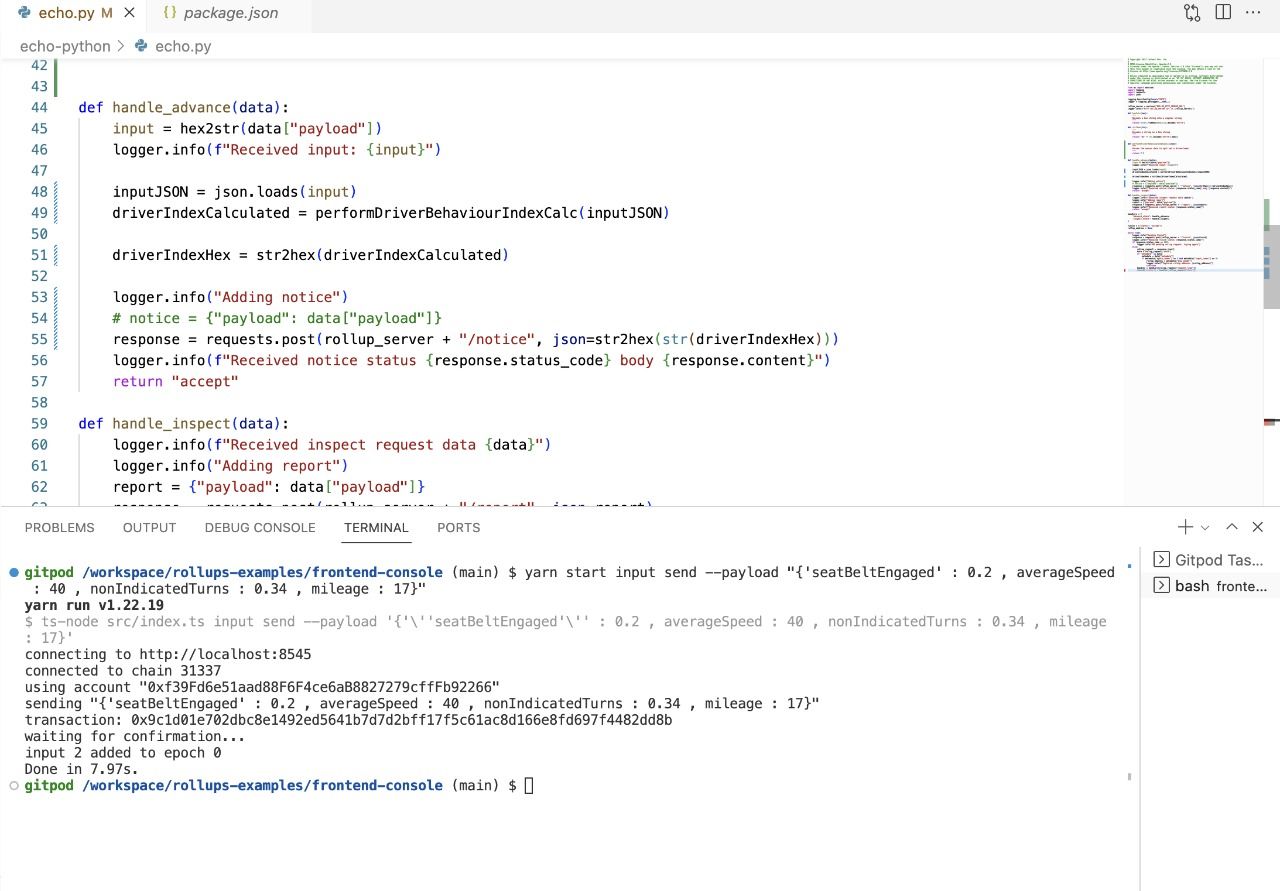The width and height of the screenshot is (1280, 891).
Task: Open the terminal launch profile dropdown chevron
Action: [x=1205, y=527]
